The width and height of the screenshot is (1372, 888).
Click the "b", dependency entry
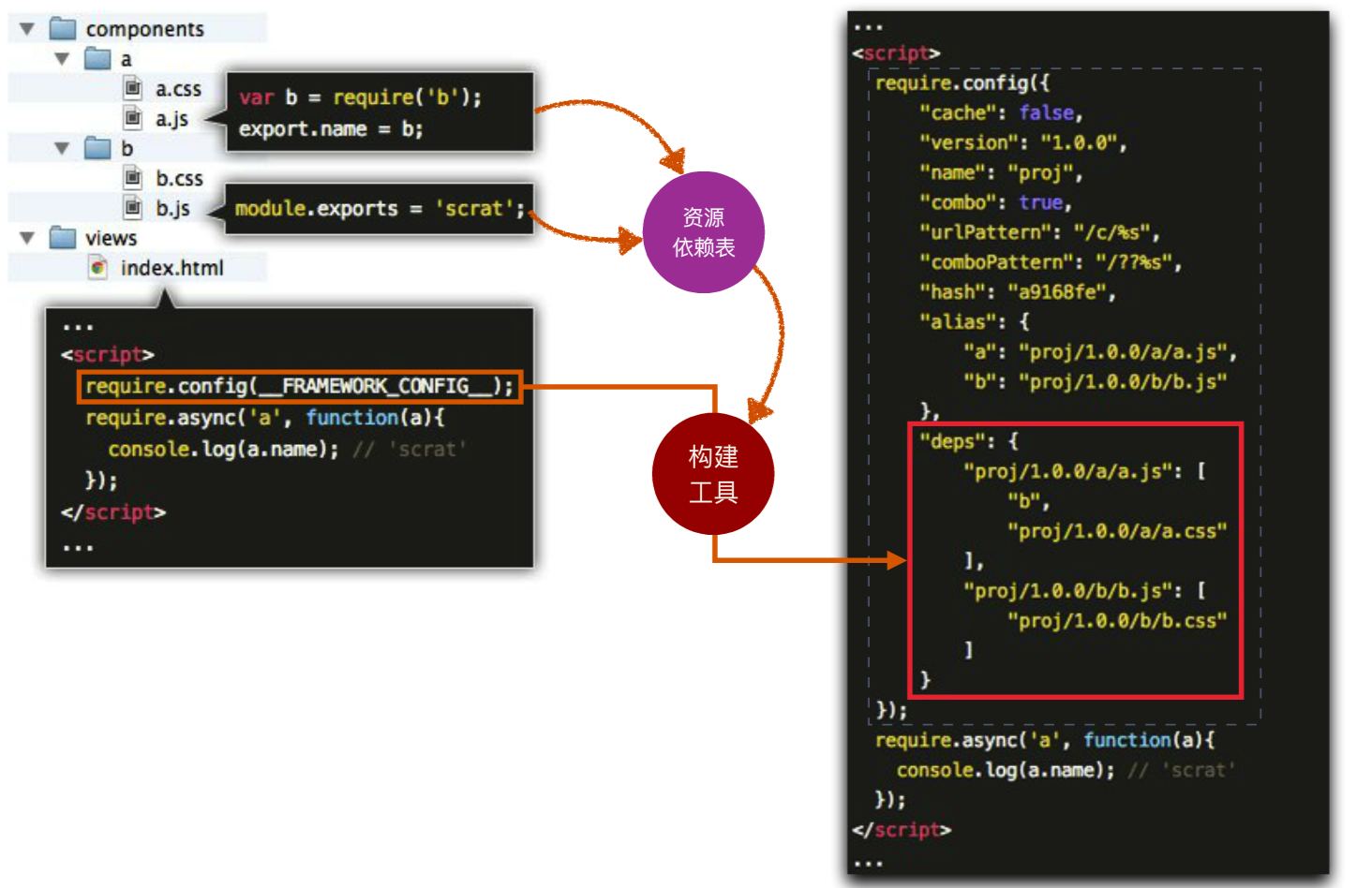tap(1028, 502)
